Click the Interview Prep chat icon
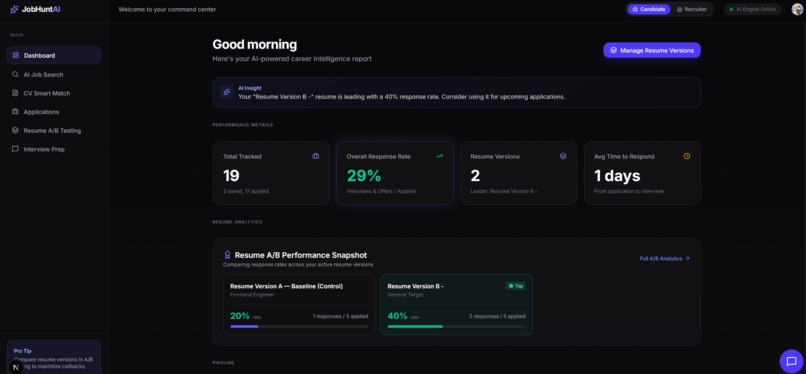This screenshot has width=806, height=374. (x=15, y=149)
